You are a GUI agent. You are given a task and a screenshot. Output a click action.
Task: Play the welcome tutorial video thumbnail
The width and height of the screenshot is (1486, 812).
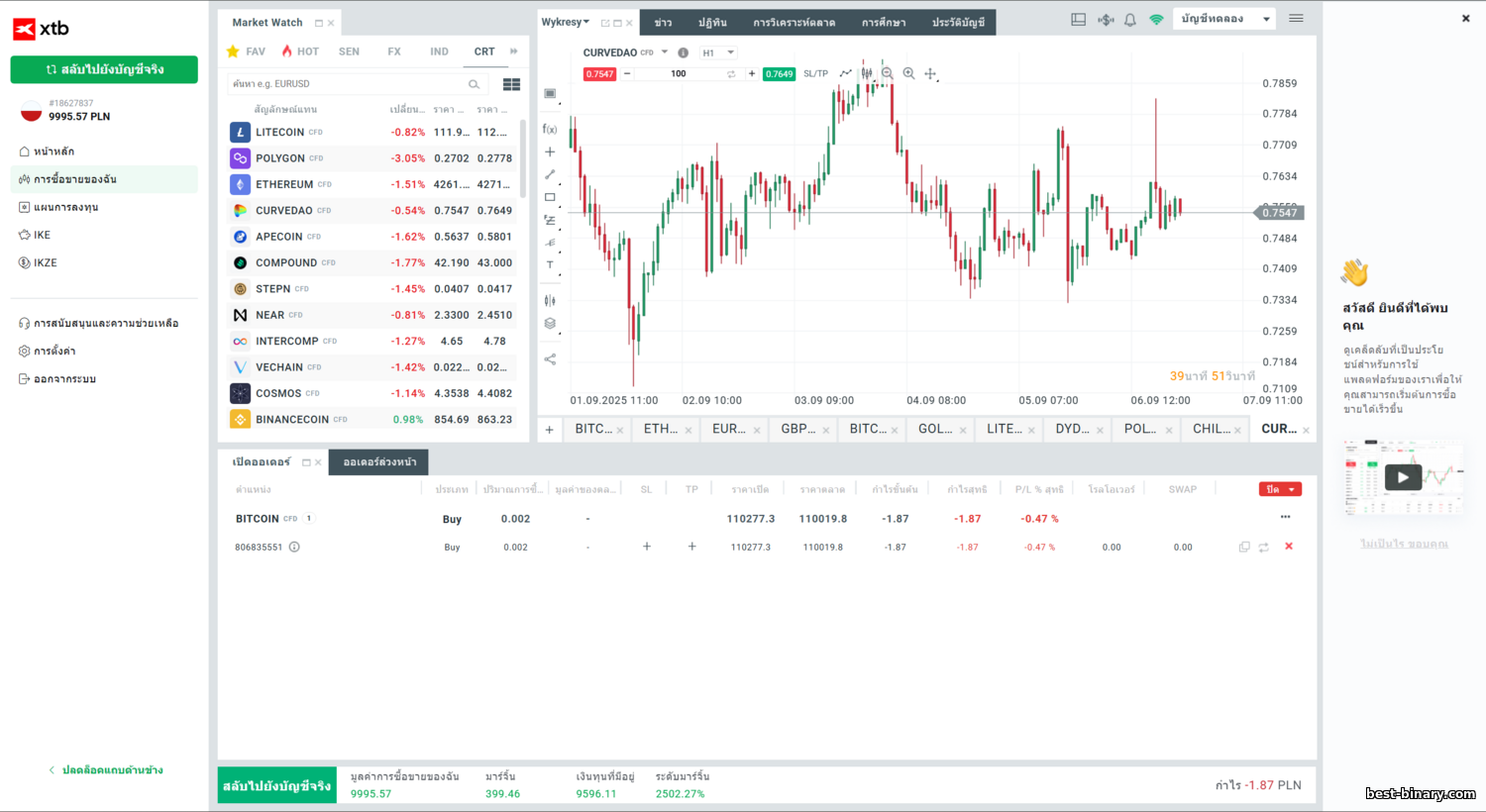pyautogui.click(x=1403, y=477)
